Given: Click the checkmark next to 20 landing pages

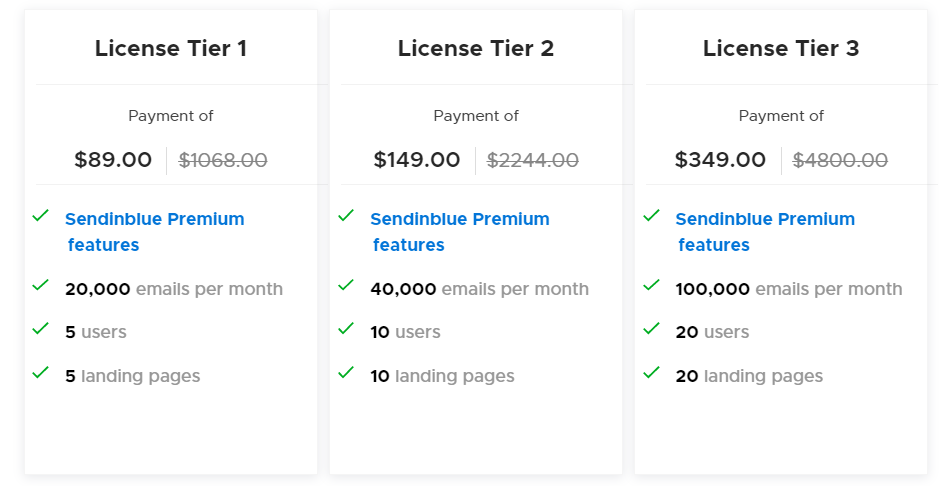Looking at the screenshot, I should pyautogui.click(x=651, y=372).
